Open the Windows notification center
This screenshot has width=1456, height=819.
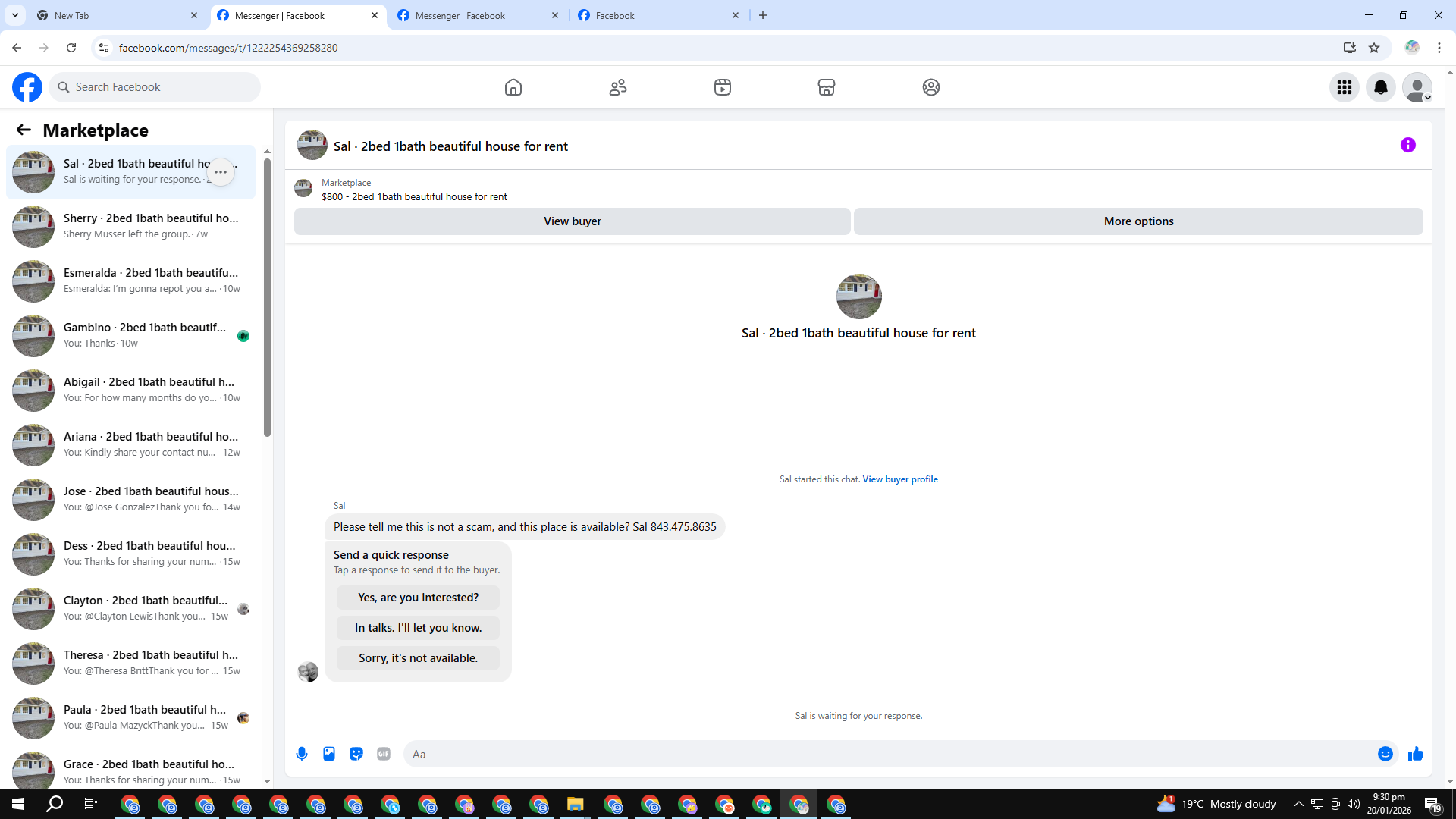click(1432, 805)
